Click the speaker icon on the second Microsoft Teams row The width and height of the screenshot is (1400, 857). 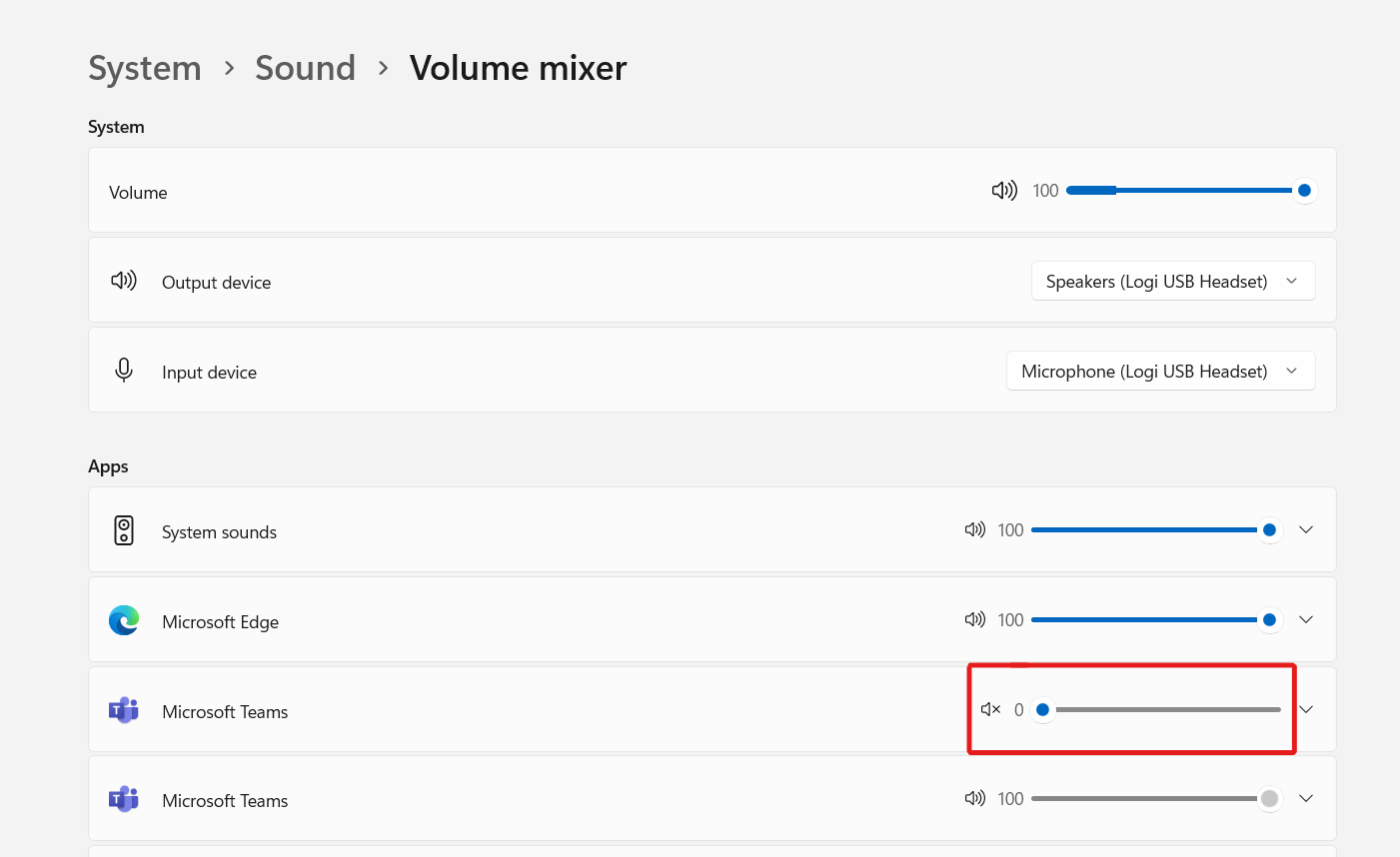[x=974, y=798]
